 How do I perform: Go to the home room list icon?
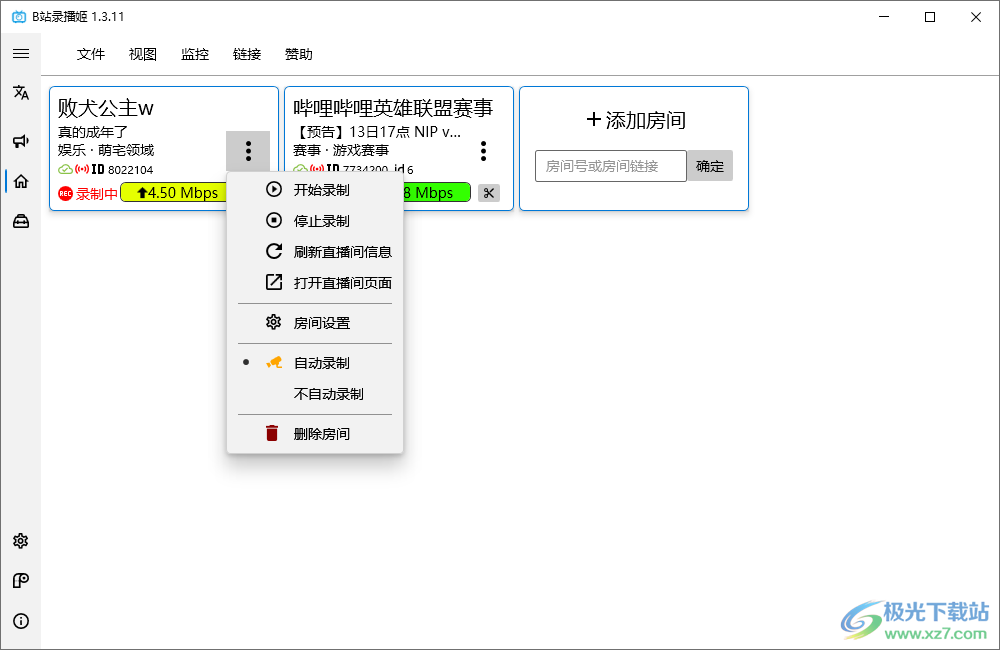click(21, 181)
